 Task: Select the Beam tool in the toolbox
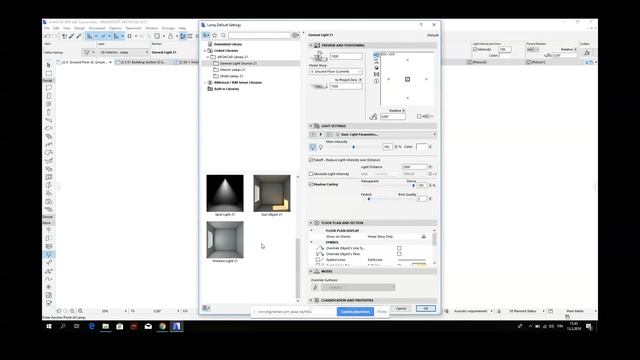(49, 120)
